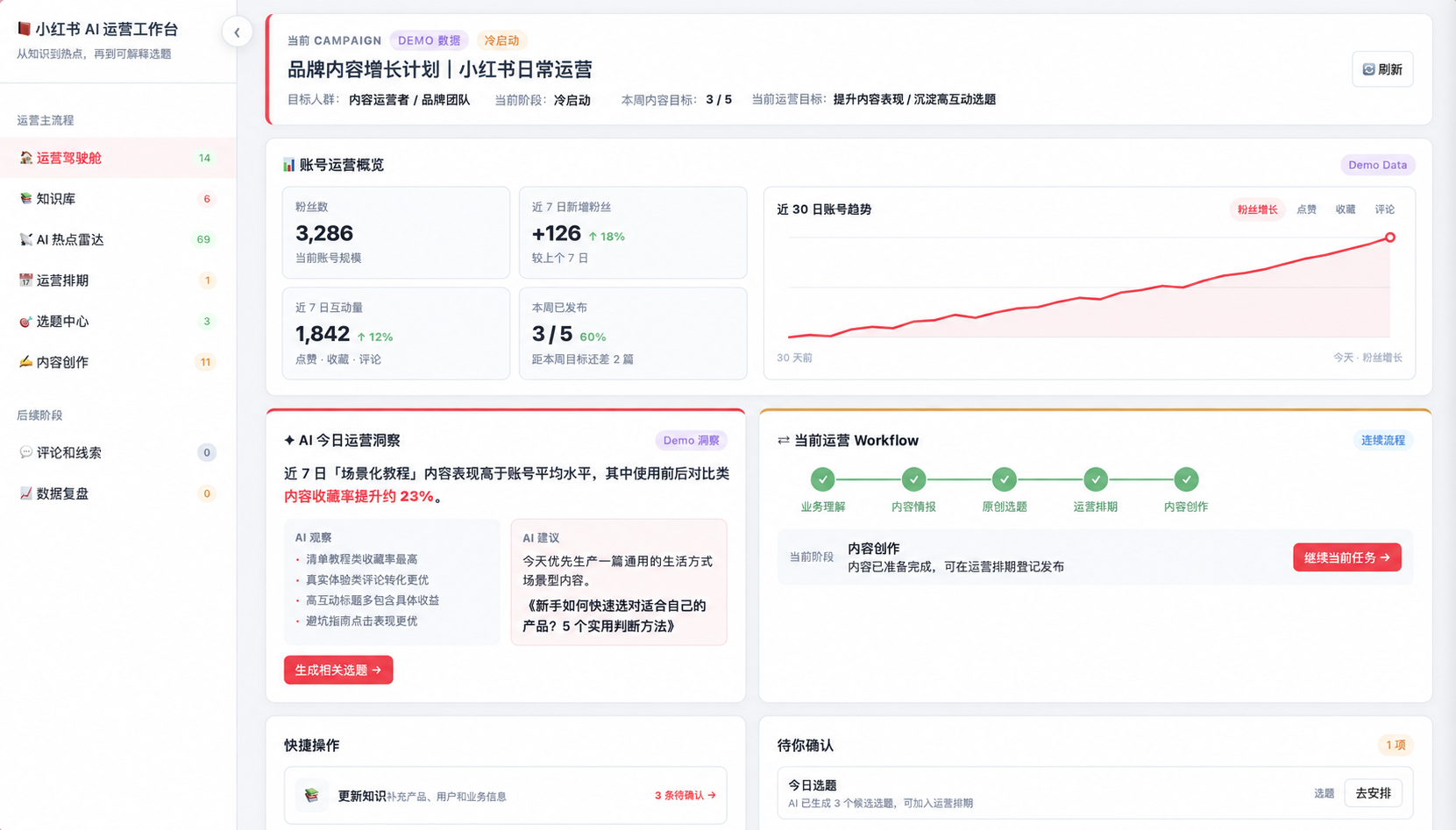The image size is (1456, 830).
Task: Click the badge 14 beside 运营驾驶舱
Action: coord(204,159)
